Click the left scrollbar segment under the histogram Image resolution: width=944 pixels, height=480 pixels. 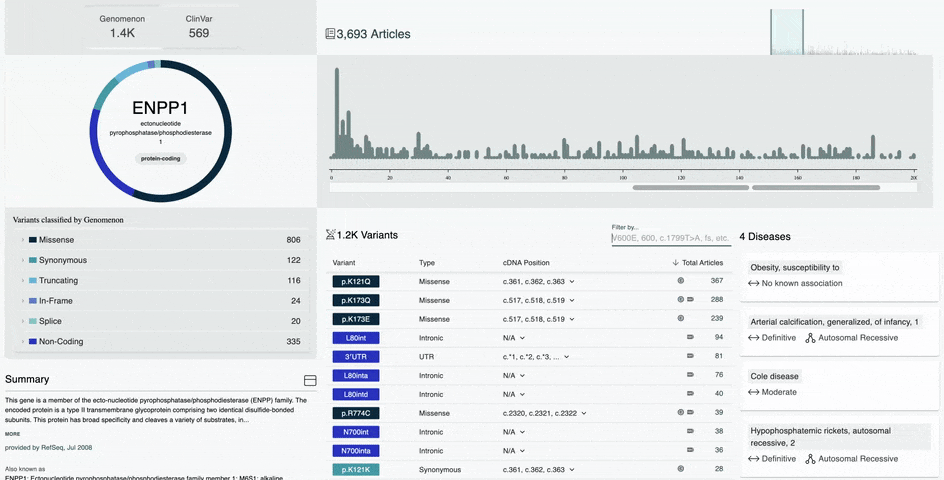tap(691, 188)
